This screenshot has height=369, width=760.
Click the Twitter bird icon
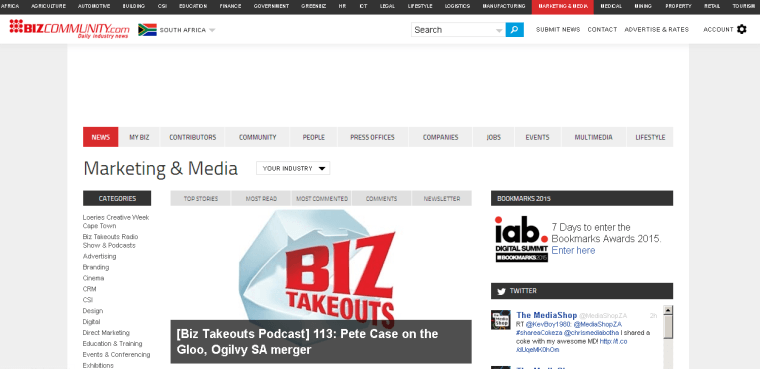point(501,291)
